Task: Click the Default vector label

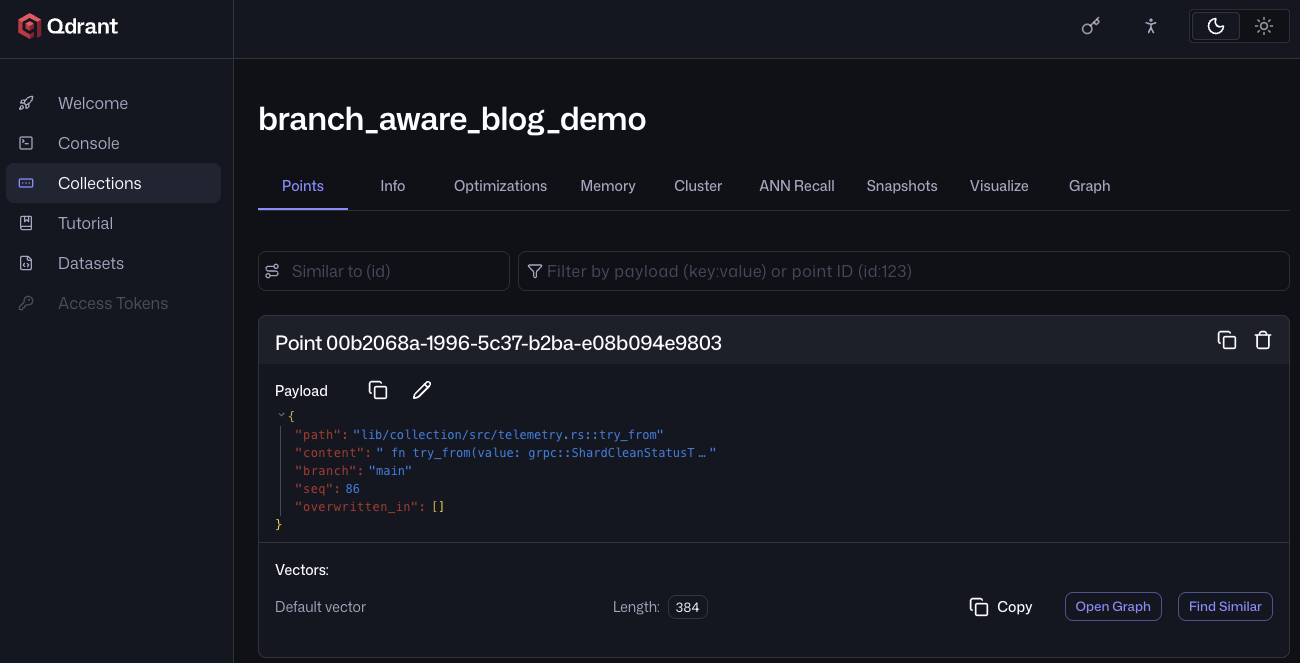Action: pyautogui.click(x=321, y=607)
